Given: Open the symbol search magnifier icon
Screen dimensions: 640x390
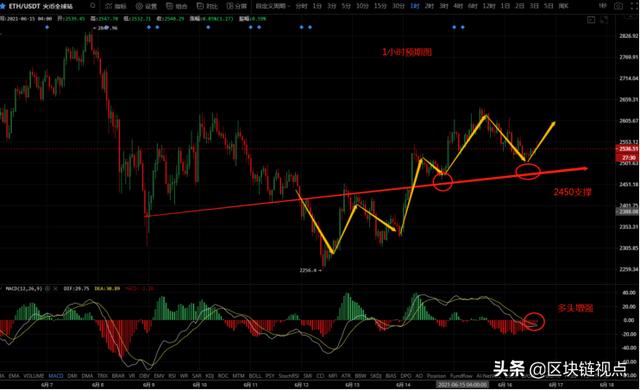Looking at the screenshot, I should click(93, 6).
